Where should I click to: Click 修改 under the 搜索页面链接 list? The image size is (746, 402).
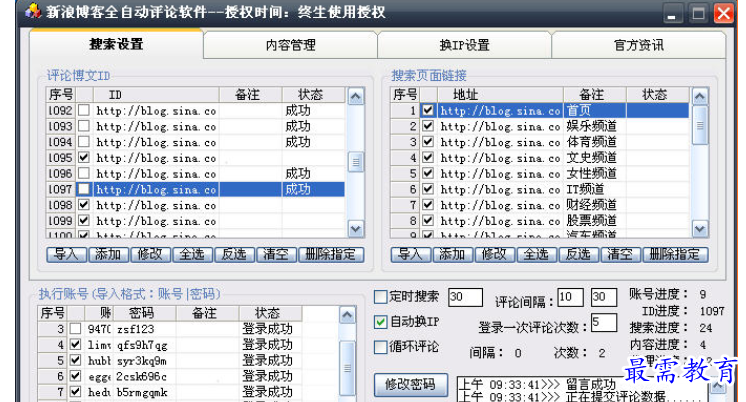click(x=494, y=255)
